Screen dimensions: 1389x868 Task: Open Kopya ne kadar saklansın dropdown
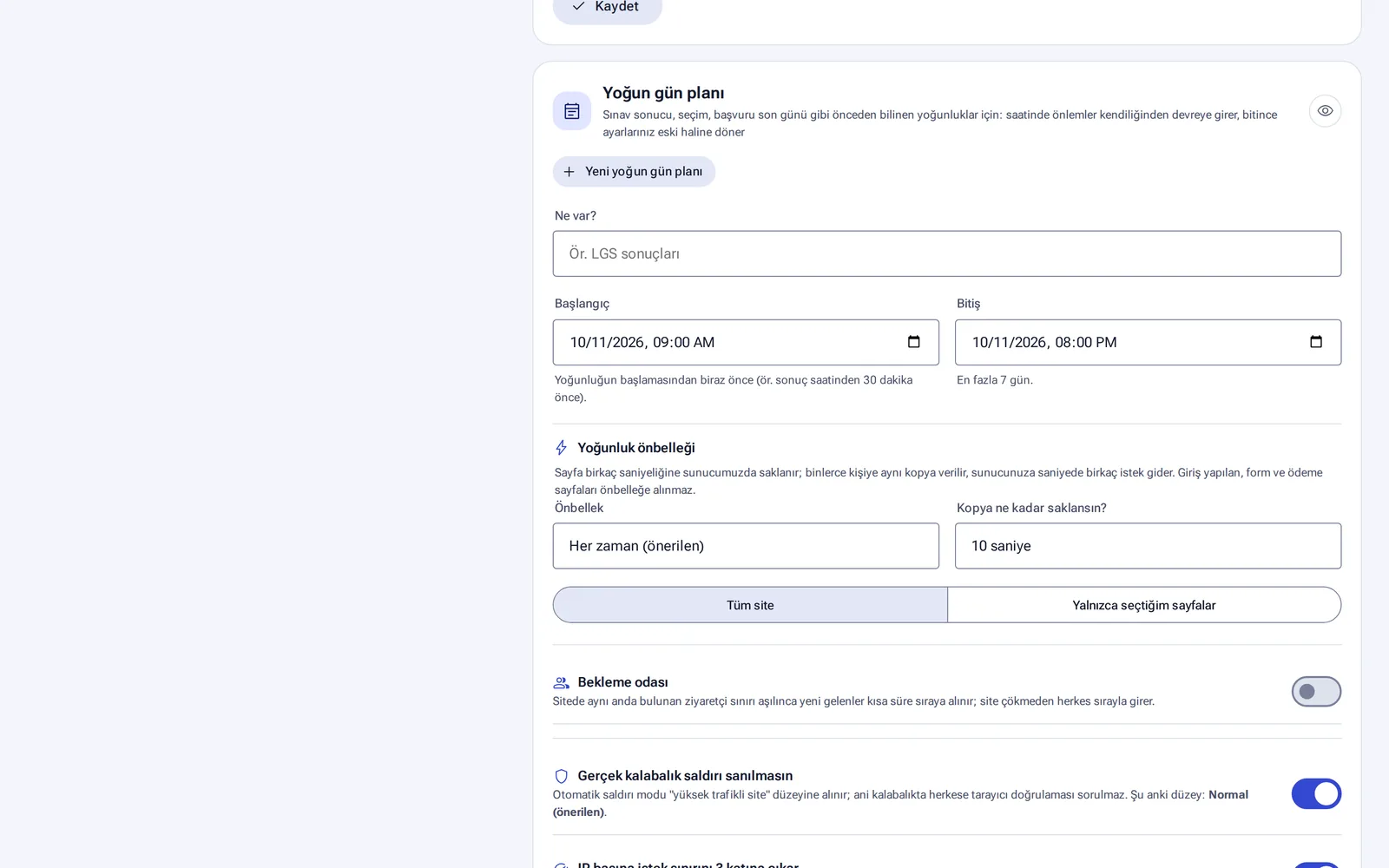point(1148,546)
